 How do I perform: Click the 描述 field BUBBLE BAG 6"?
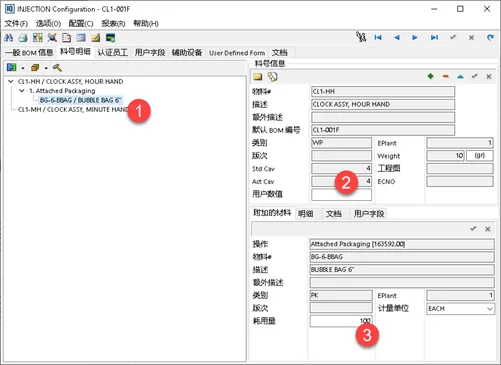coord(402,269)
